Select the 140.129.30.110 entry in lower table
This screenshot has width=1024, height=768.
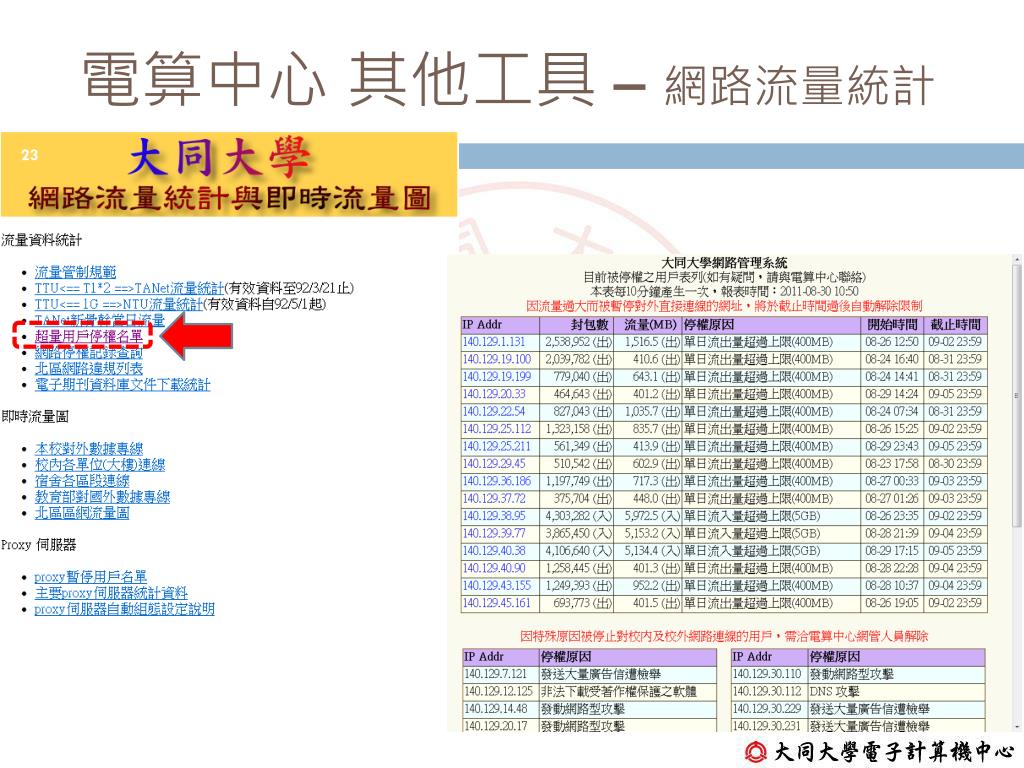[768, 674]
